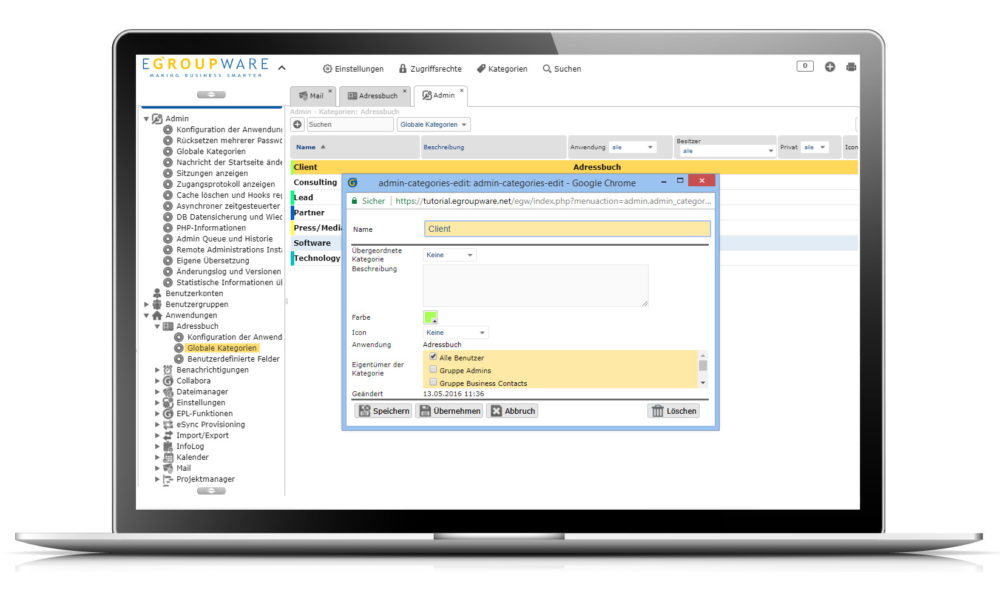The image size is (1000, 597).
Task: Open the Globale Kategorien filter dropdown
Action: [x=434, y=125]
